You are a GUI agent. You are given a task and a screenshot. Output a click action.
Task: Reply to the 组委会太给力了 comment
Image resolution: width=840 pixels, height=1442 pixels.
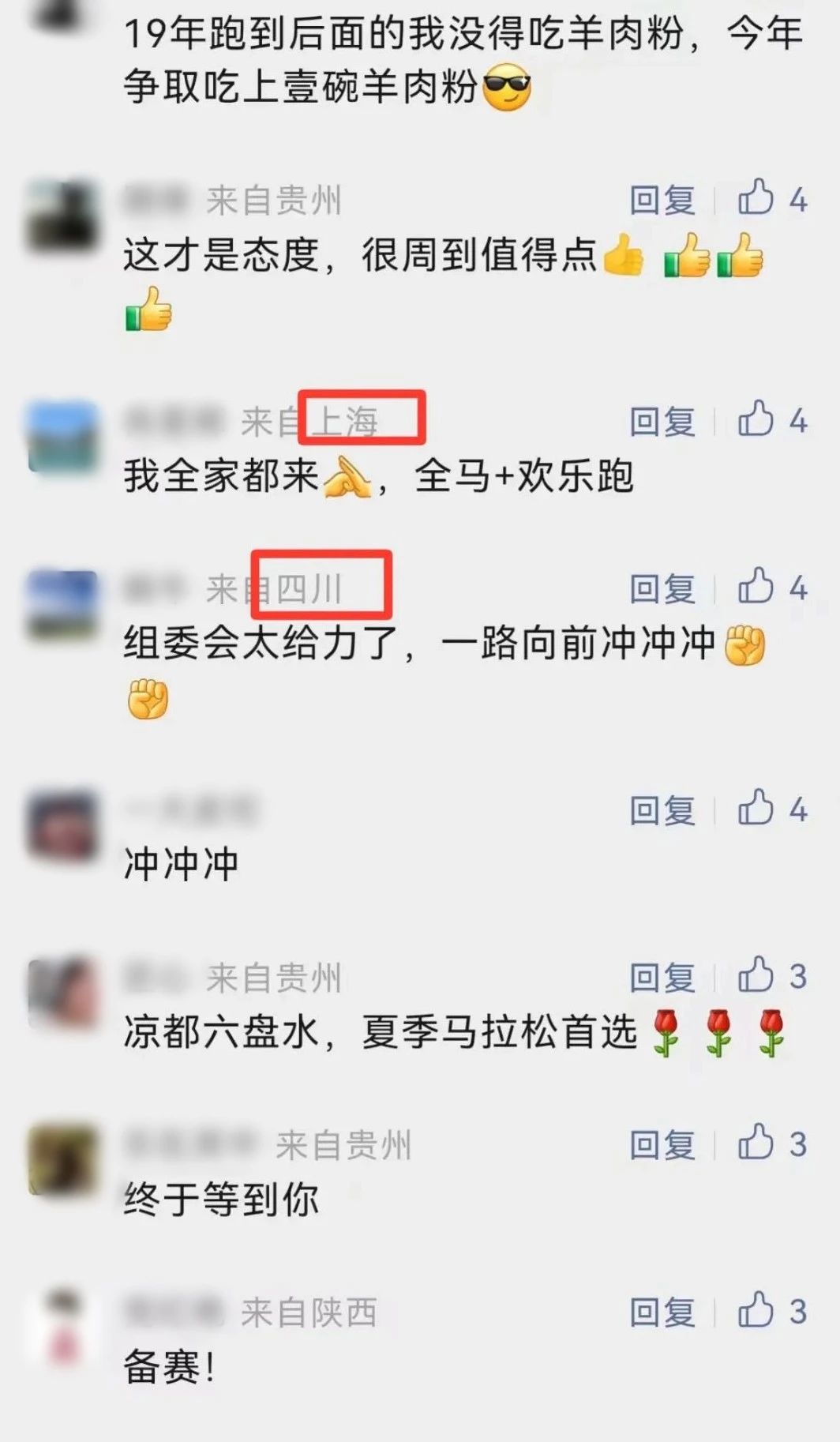click(662, 588)
